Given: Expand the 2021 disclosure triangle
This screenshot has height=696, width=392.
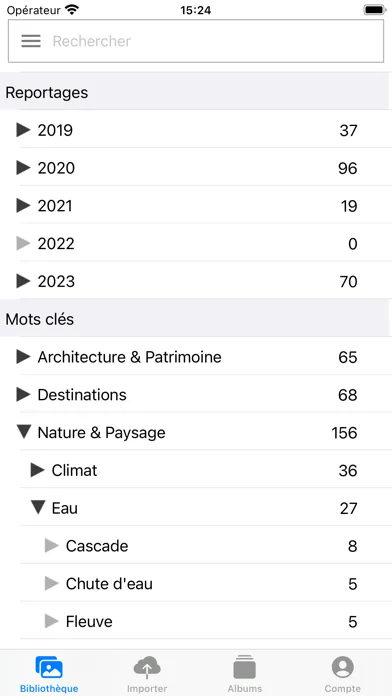Looking at the screenshot, I should click(24, 206).
